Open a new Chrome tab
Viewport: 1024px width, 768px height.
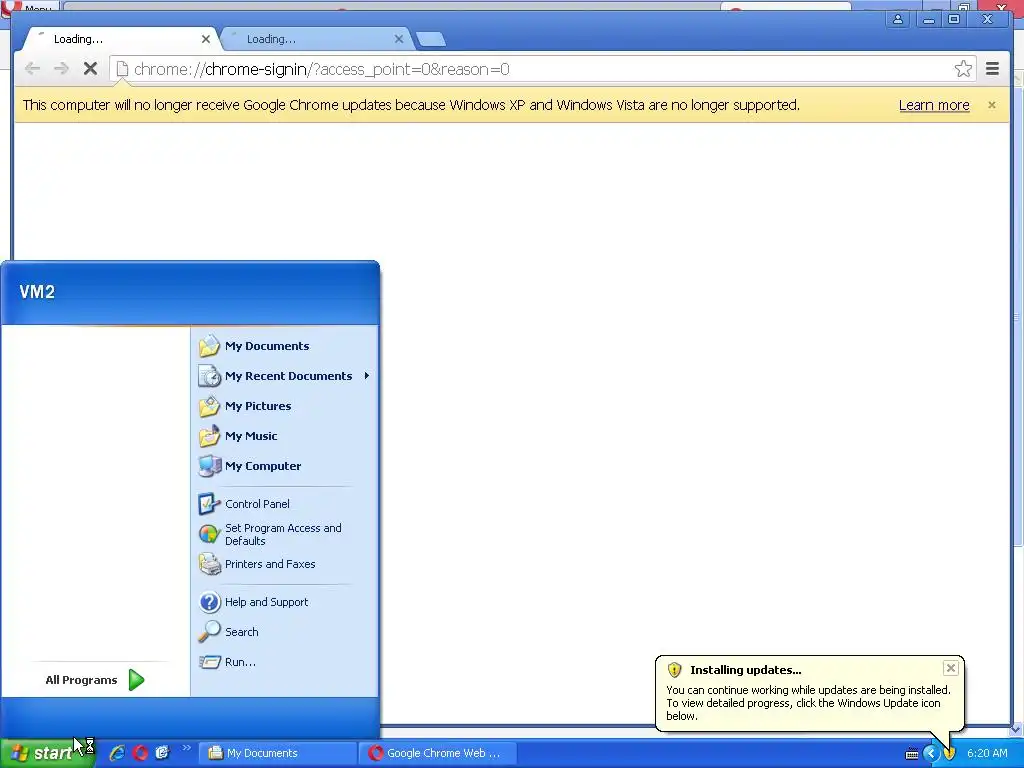pyautogui.click(x=431, y=39)
